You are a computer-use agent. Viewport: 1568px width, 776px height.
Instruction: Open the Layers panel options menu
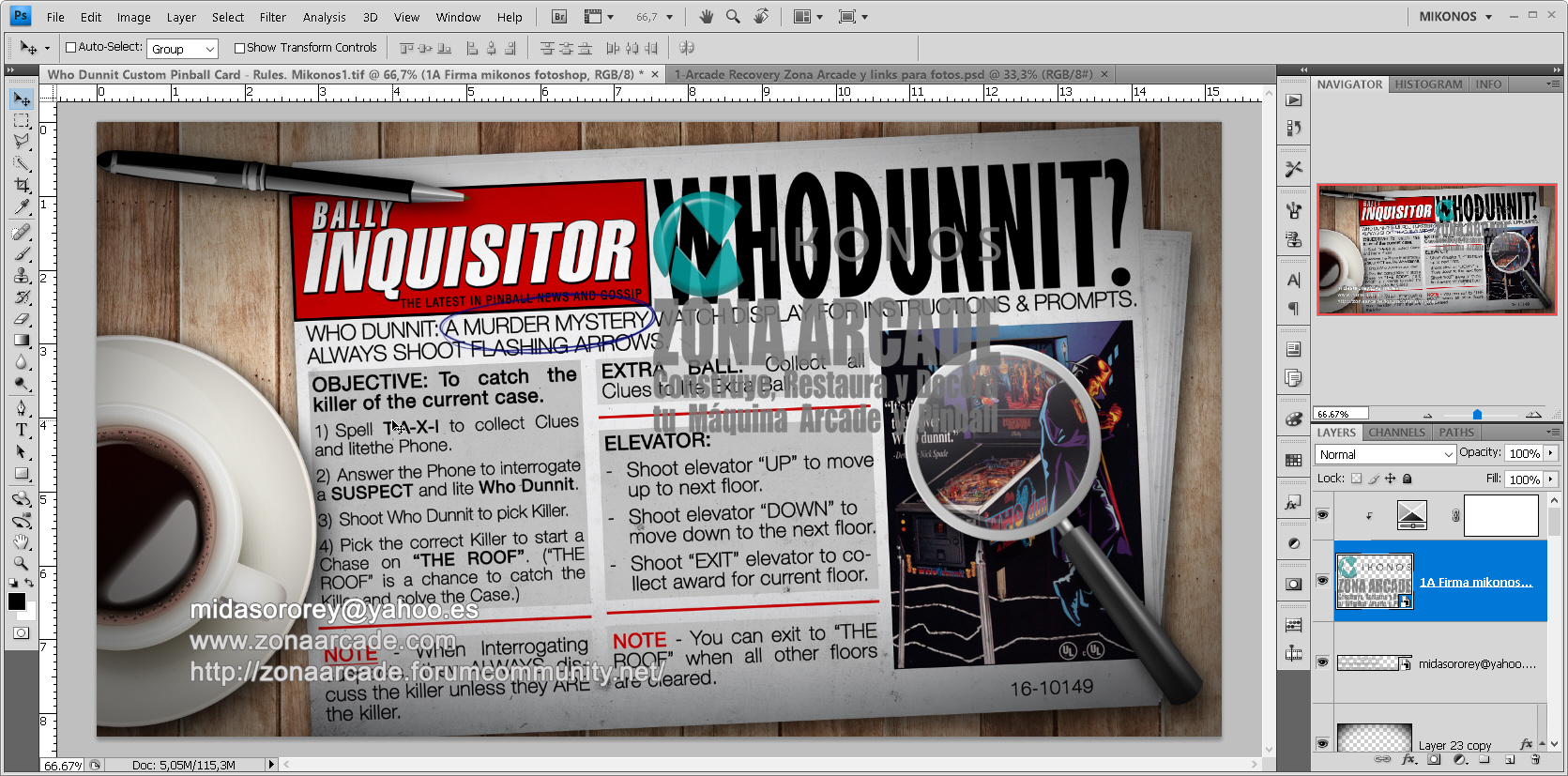coord(1552,433)
